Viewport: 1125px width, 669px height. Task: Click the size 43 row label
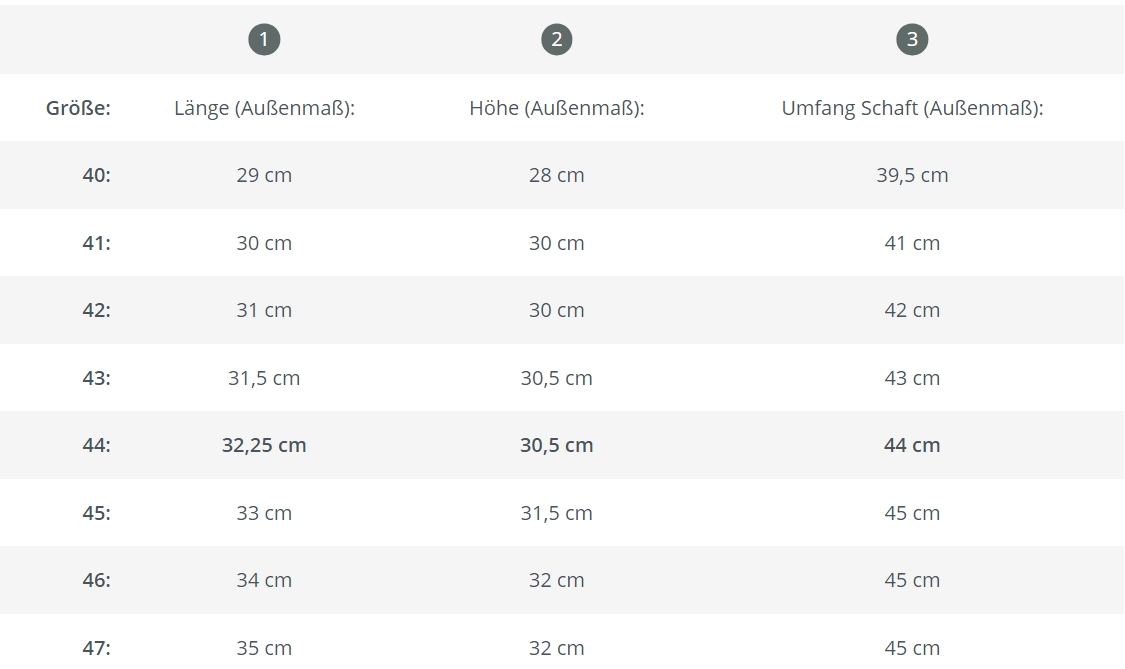(x=96, y=378)
